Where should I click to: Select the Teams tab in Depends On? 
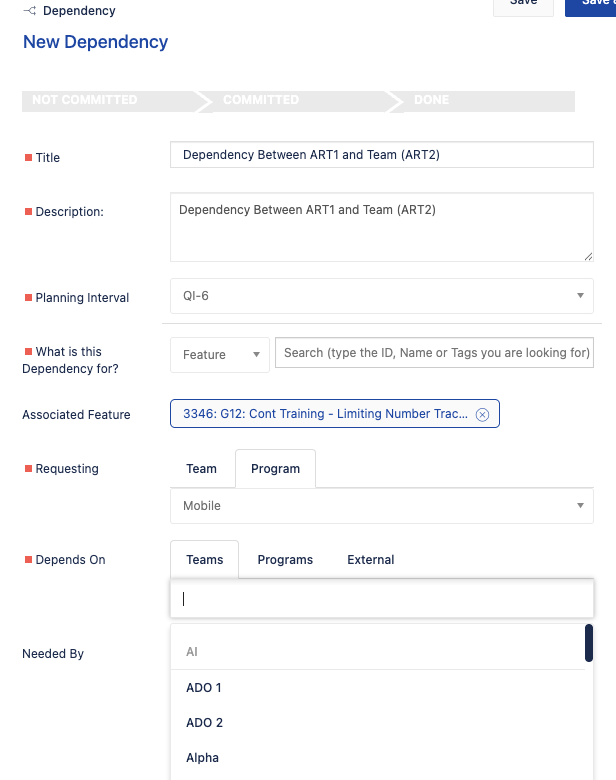[205, 560]
